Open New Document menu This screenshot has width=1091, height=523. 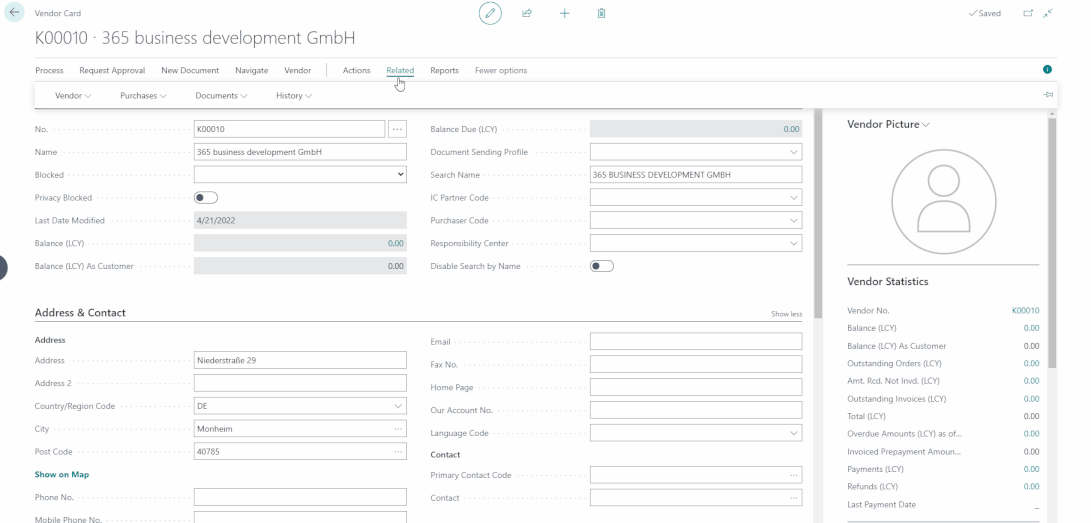[x=190, y=70]
